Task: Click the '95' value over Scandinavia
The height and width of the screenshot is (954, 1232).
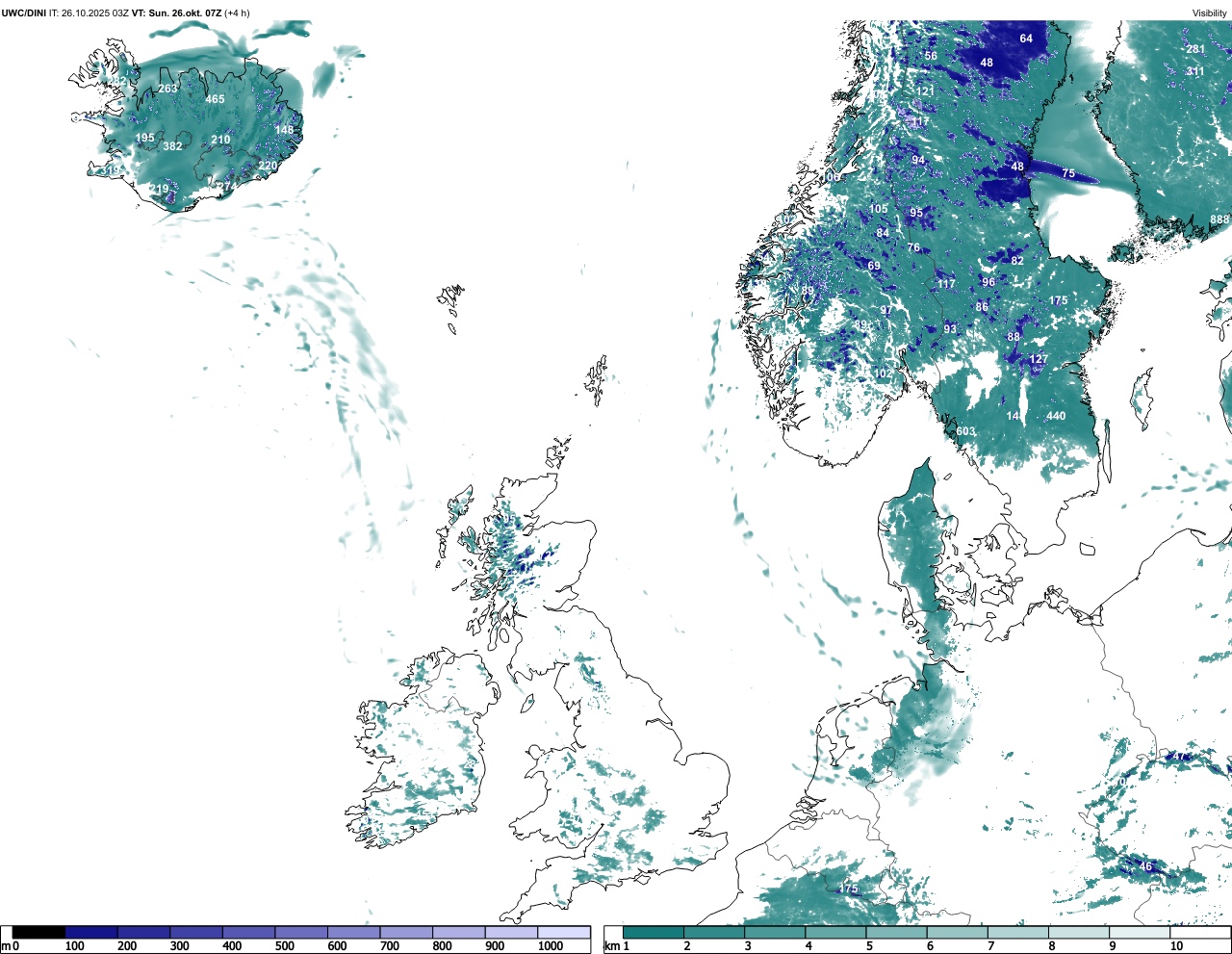Action: 916,213
